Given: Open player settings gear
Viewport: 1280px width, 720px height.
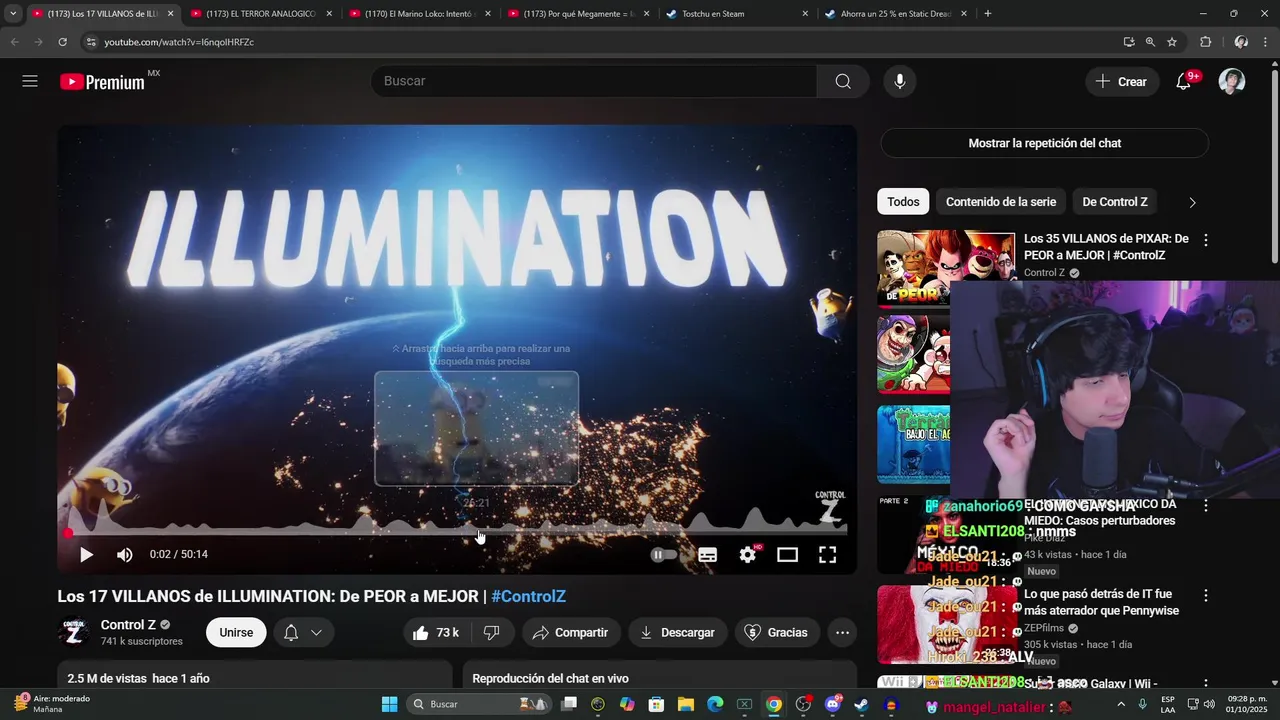Looking at the screenshot, I should 748,554.
